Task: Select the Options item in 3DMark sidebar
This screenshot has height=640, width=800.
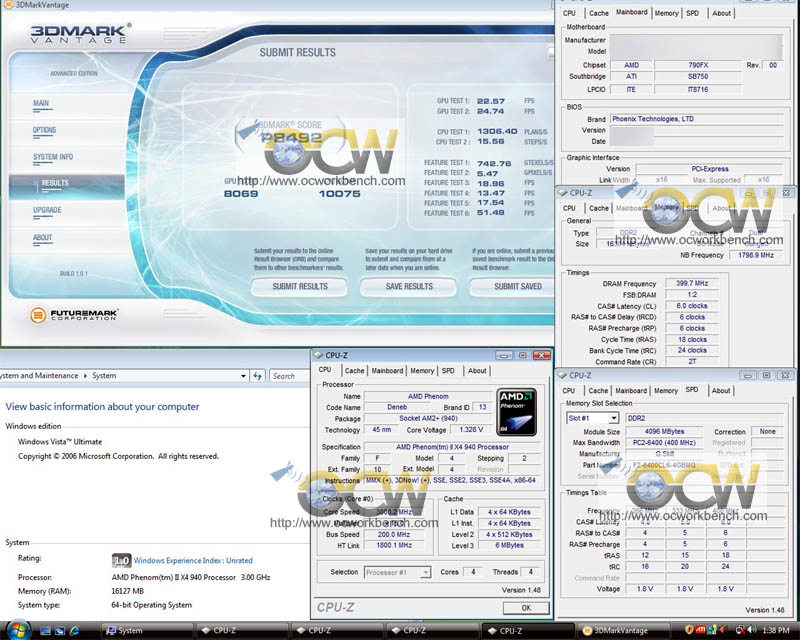Action: [x=44, y=130]
